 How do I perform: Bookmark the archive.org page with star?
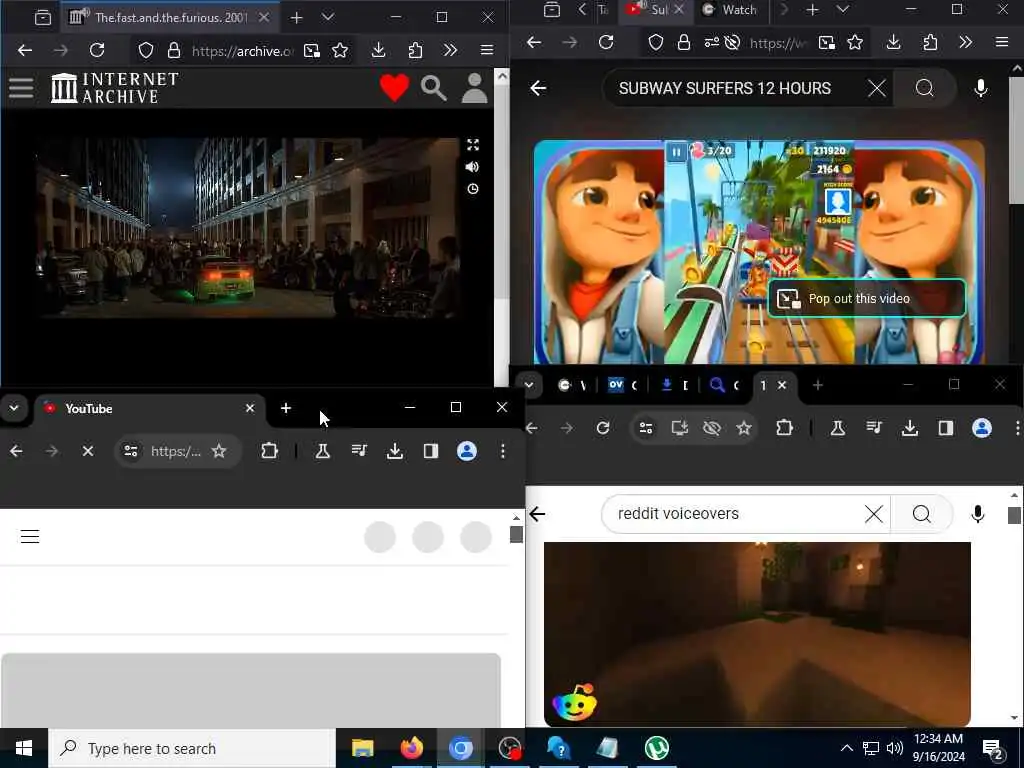340,50
